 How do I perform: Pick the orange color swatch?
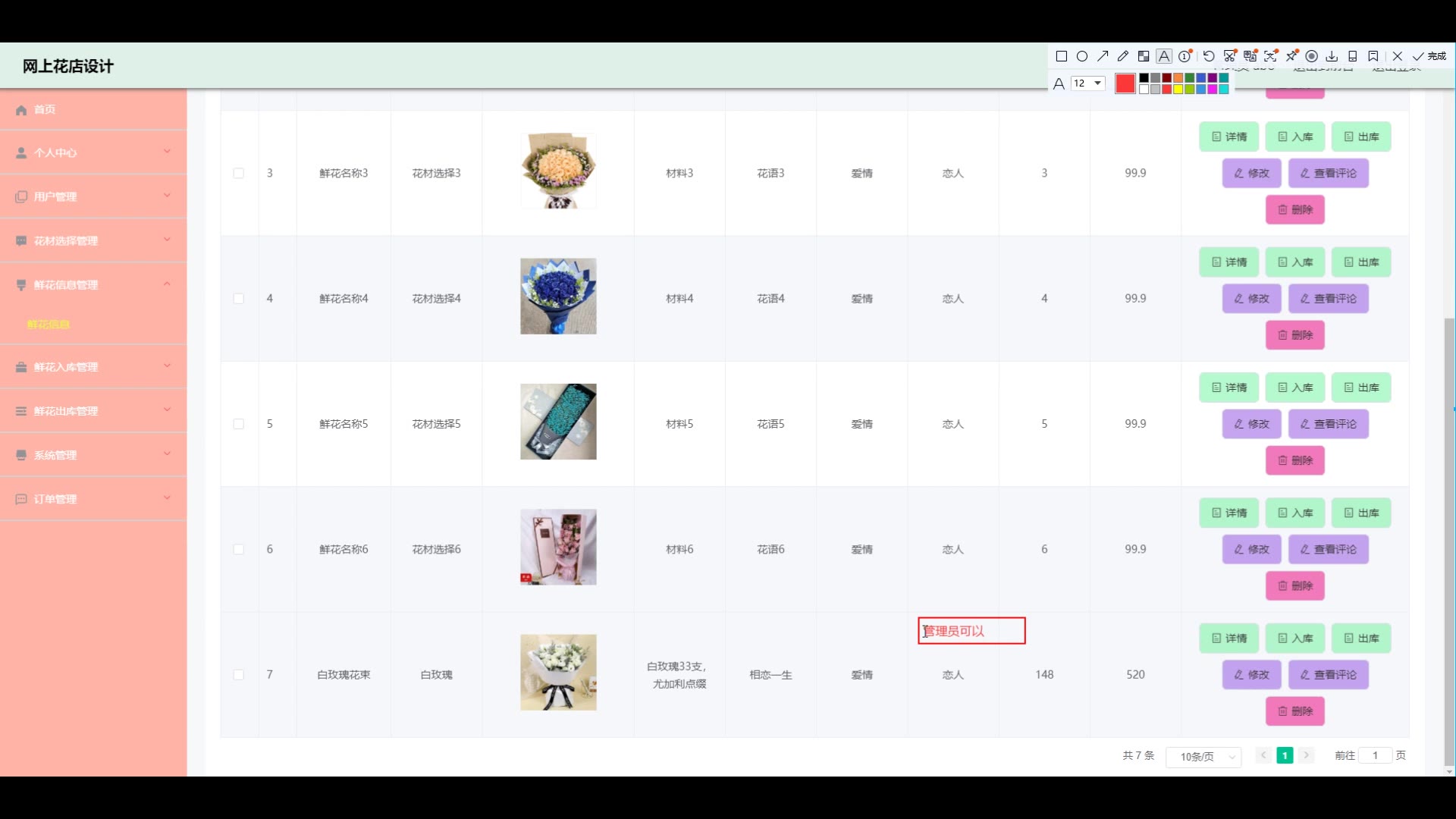coord(1178,78)
